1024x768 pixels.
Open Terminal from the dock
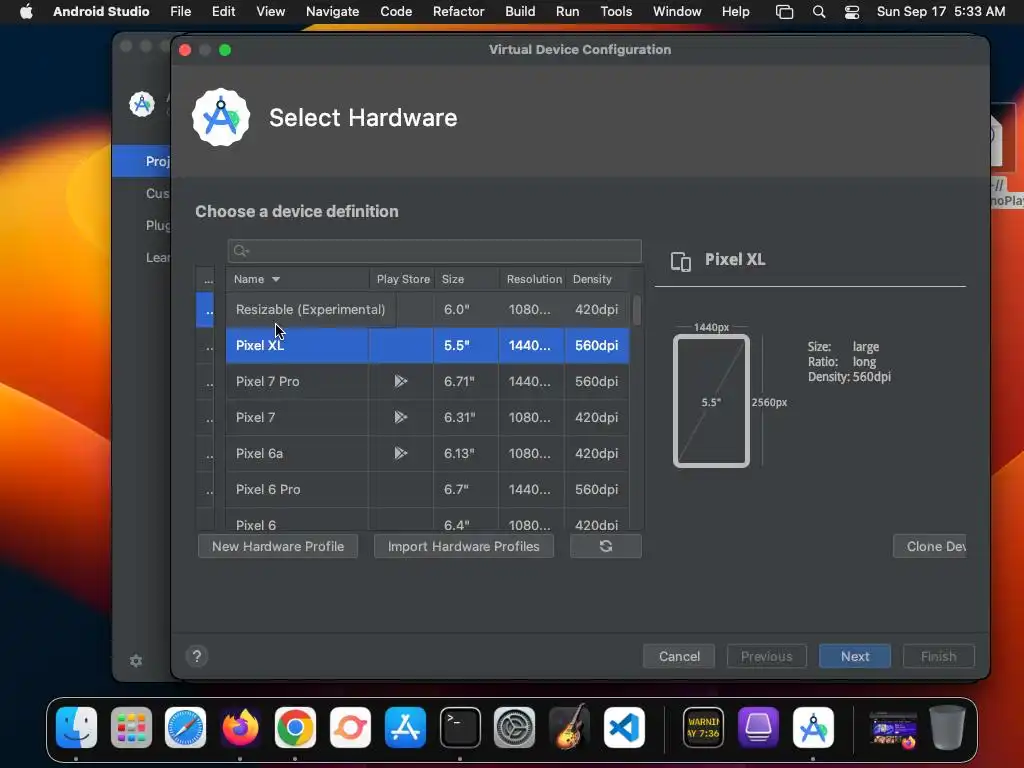[x=460, y=727]
